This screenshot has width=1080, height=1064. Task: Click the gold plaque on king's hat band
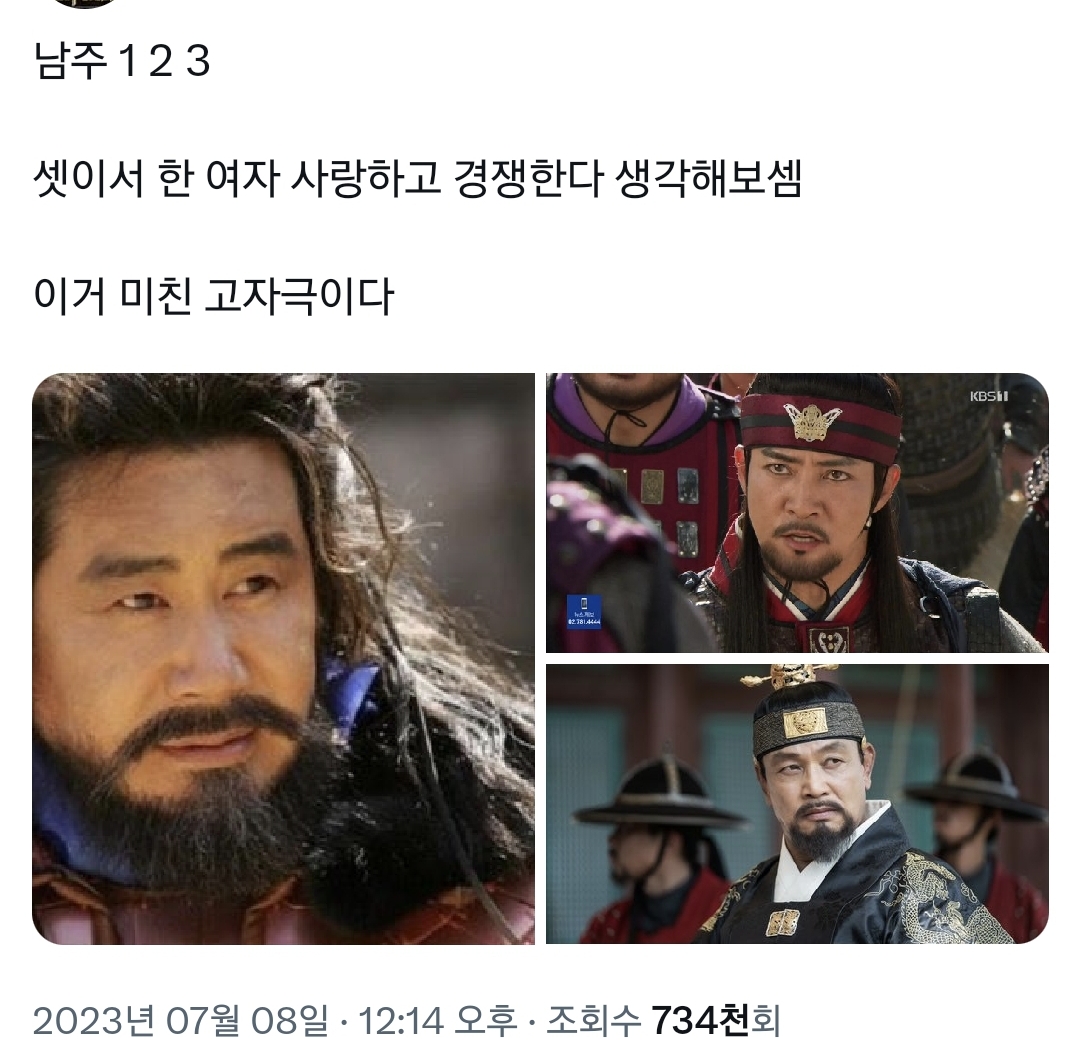point(805,723)
